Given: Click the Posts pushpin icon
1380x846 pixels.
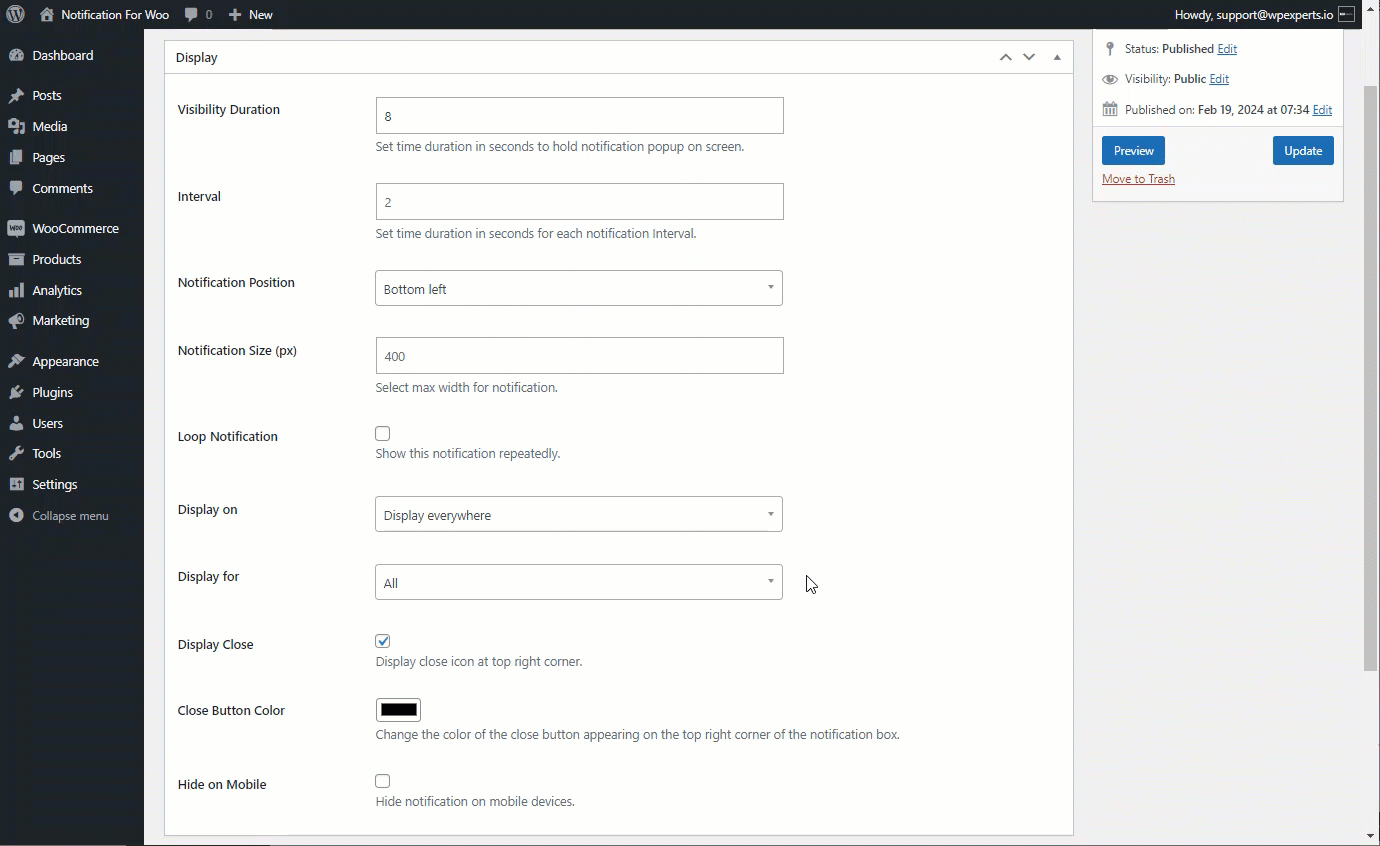Looking at the screenshot, I should (16, 96).
